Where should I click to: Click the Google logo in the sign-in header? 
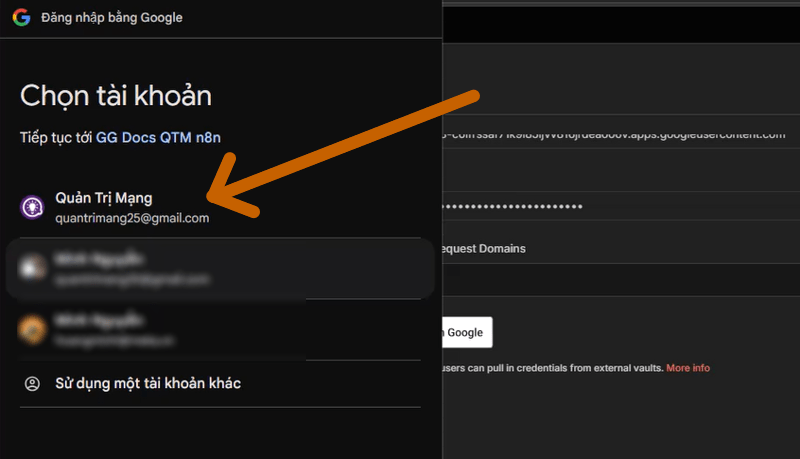pos(21,17)
